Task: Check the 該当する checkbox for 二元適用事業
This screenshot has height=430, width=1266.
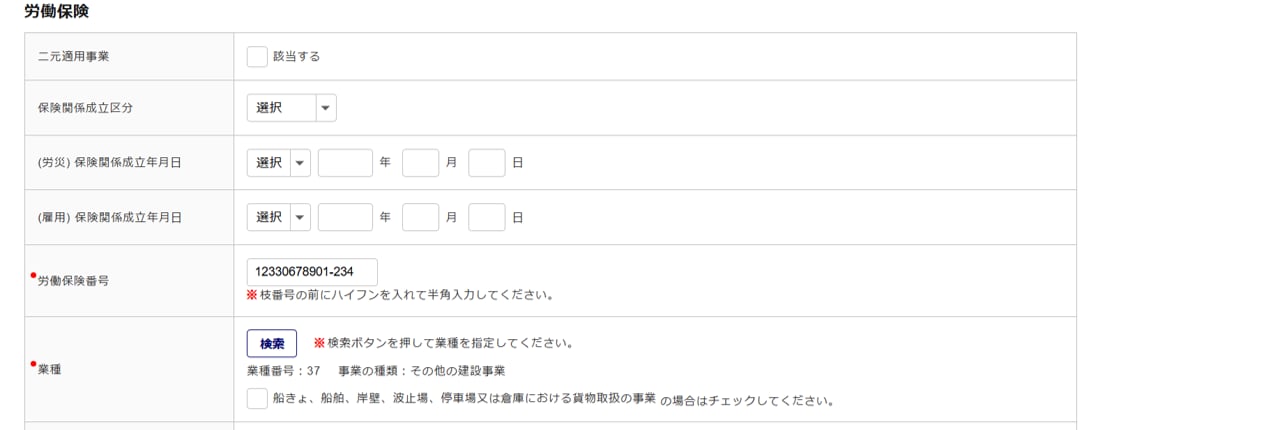Action: point(257,57)
